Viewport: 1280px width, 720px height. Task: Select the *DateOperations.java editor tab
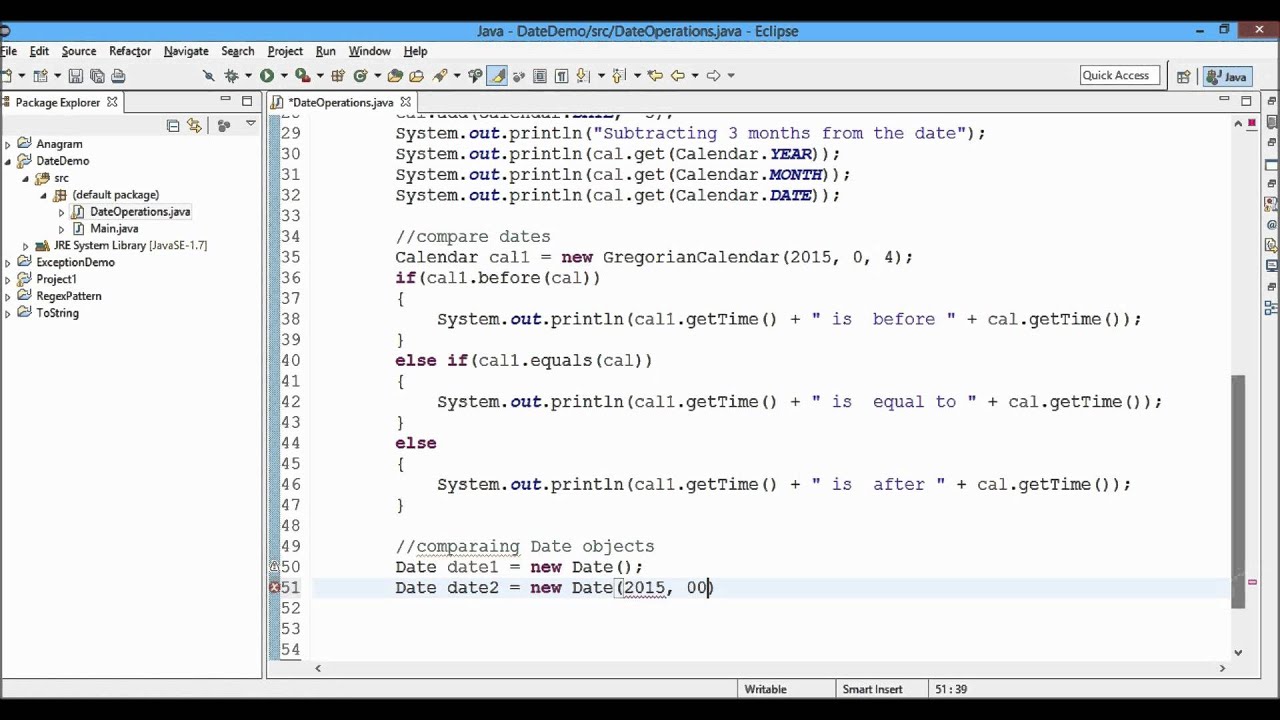[x=340, y=102]
